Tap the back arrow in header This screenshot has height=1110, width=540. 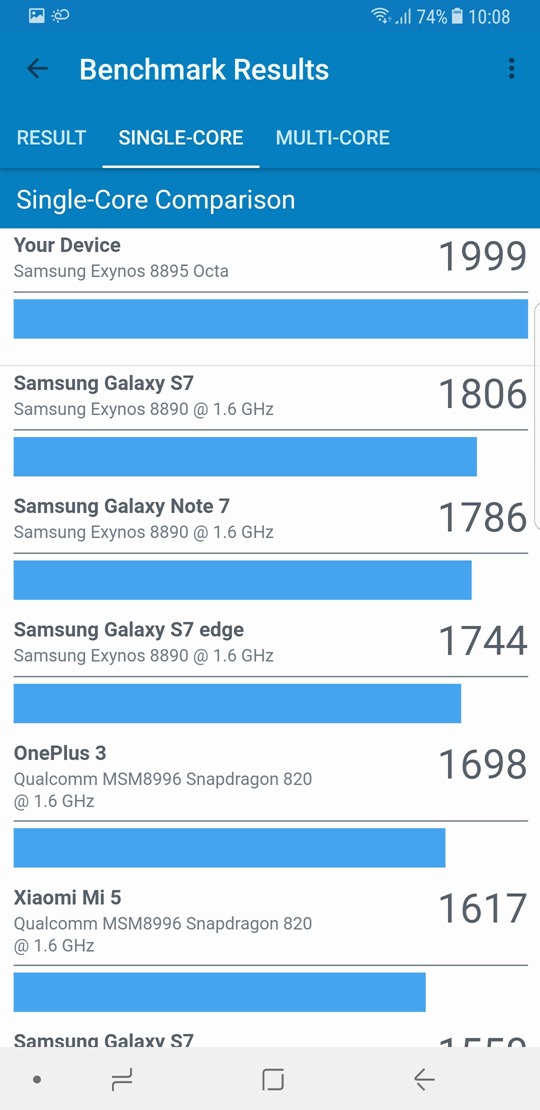pyautogui.click(x=37, y=69)
